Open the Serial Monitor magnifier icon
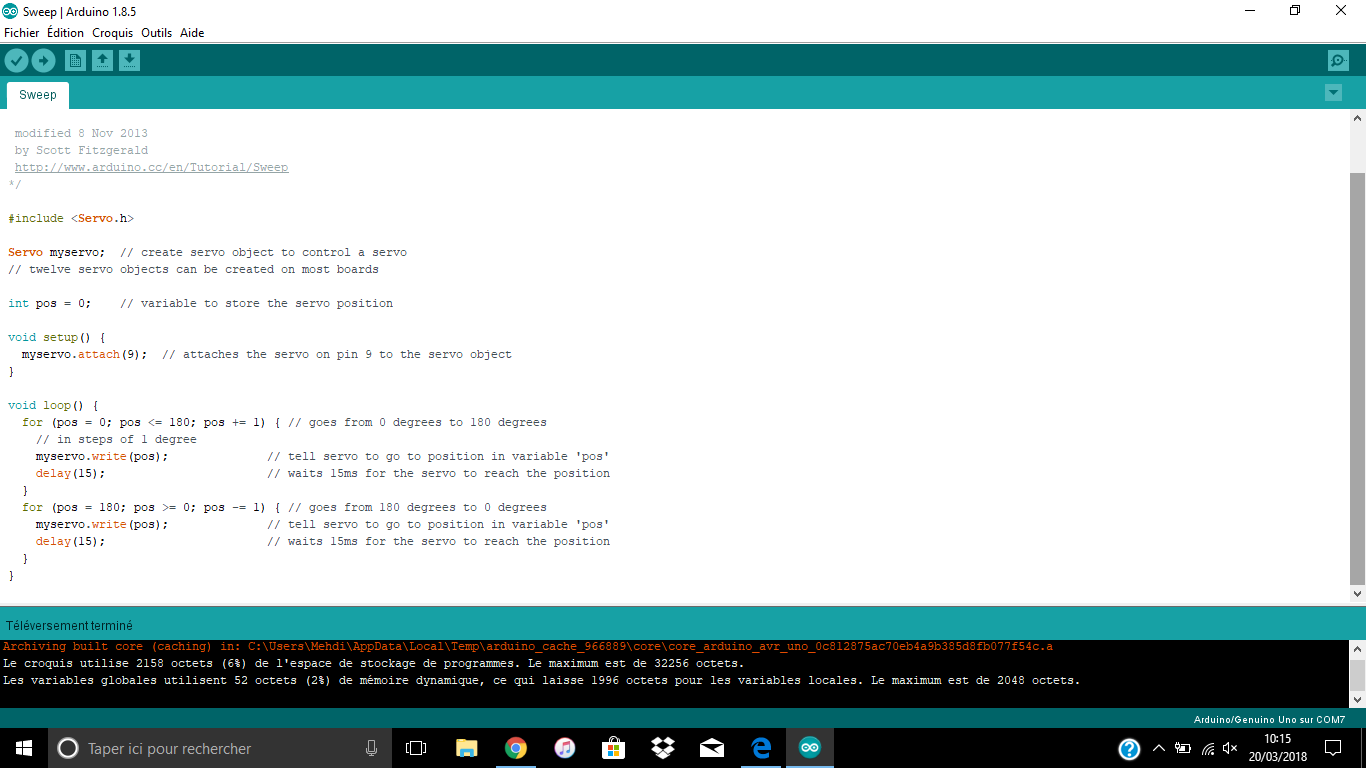Viewport: 1366px width, 768px height. (1338, 61)
